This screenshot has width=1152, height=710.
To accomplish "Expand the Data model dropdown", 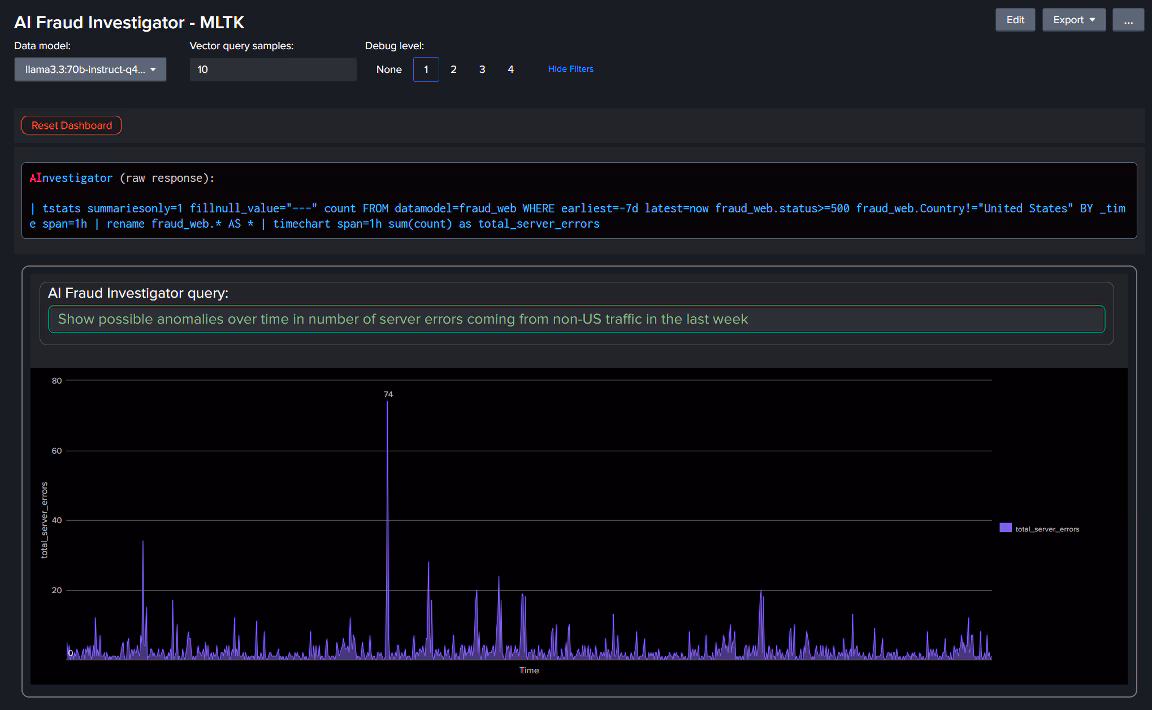I will (90, 69).
